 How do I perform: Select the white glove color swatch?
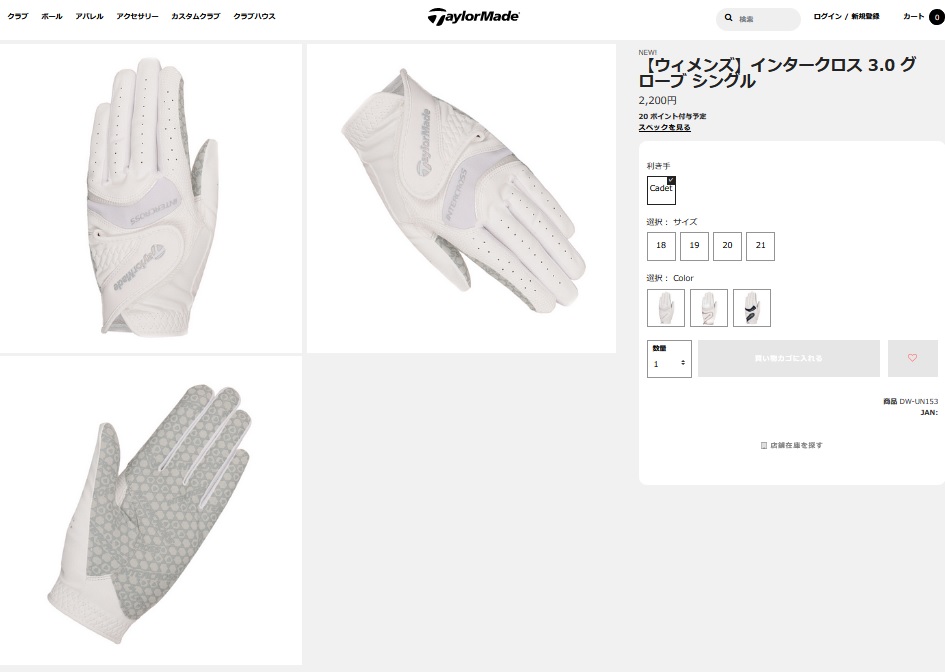(665, 307)
